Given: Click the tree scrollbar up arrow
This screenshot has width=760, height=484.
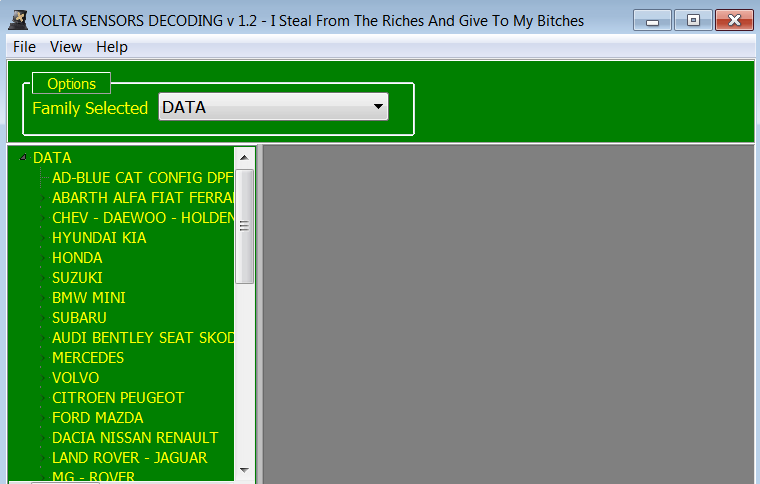Looking at the screenshot, I should click(244, 157).
